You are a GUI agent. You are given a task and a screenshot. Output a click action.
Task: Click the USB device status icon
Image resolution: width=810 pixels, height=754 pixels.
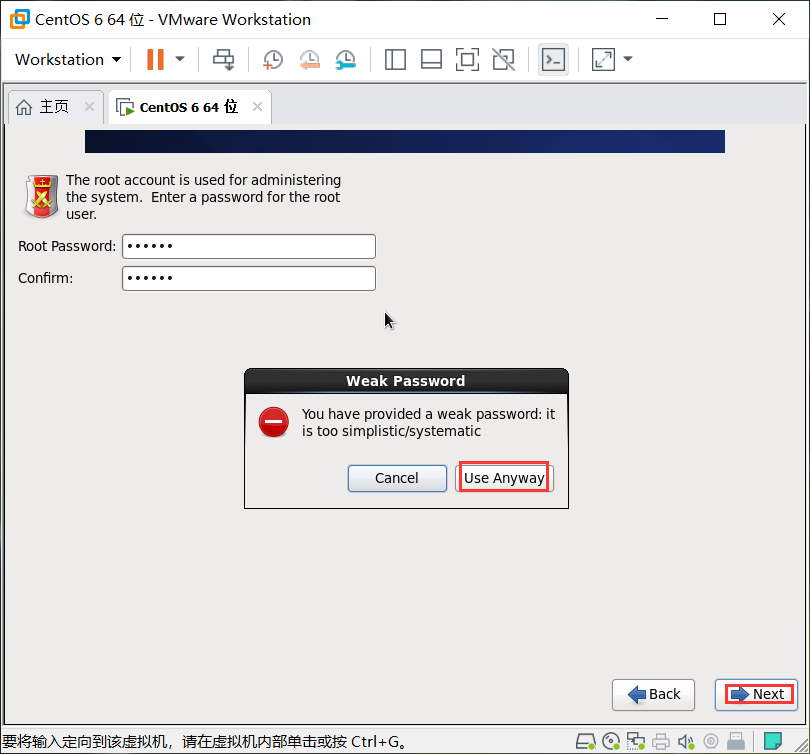[x=736, y=742]
